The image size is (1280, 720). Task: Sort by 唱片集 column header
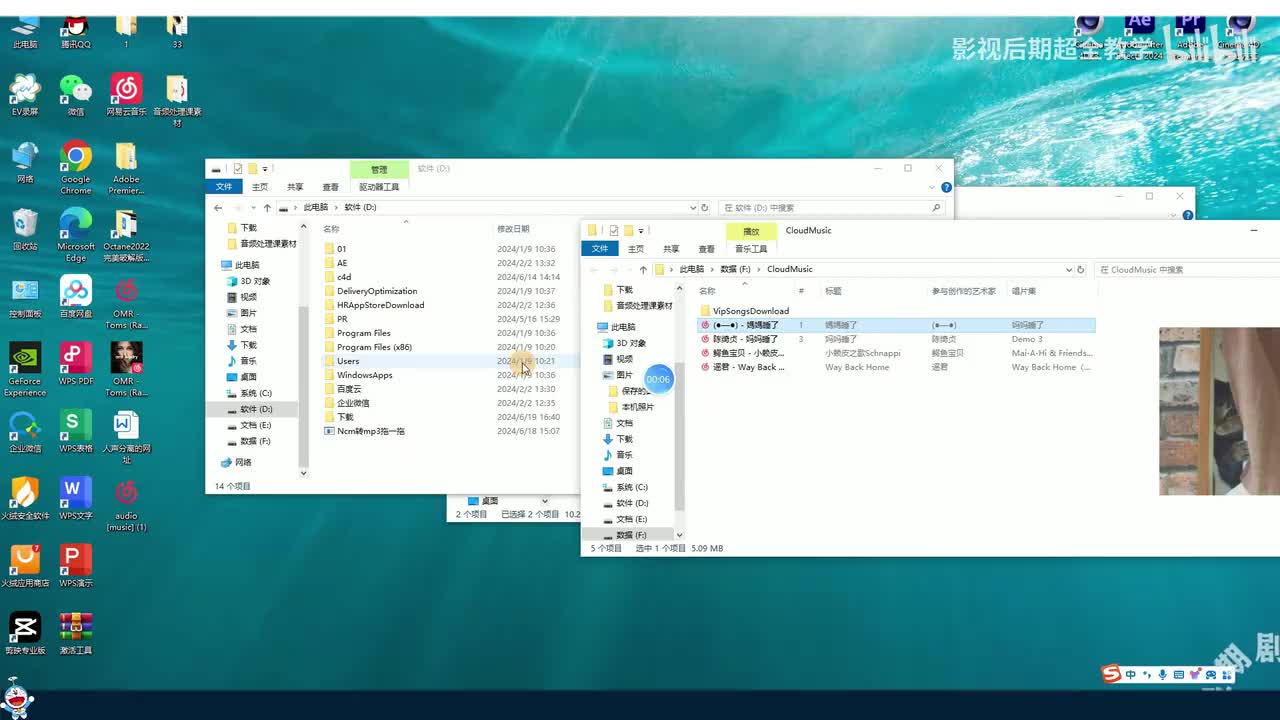click(1024, 291)
